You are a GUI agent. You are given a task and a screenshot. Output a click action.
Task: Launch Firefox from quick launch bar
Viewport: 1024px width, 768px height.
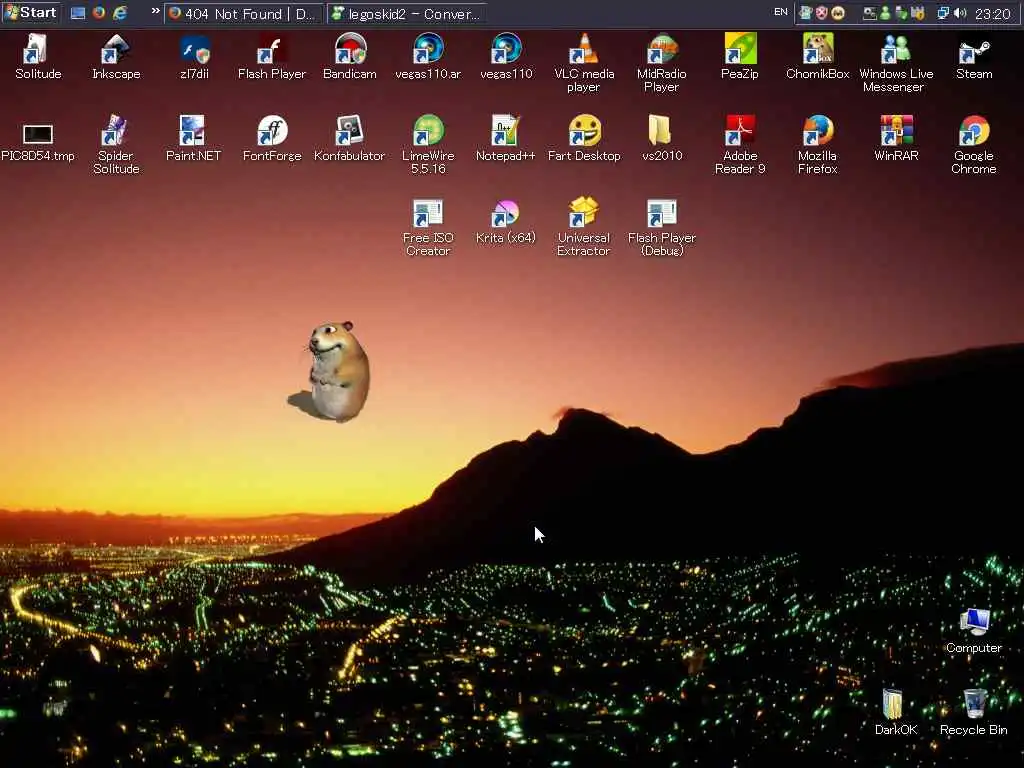99,12
